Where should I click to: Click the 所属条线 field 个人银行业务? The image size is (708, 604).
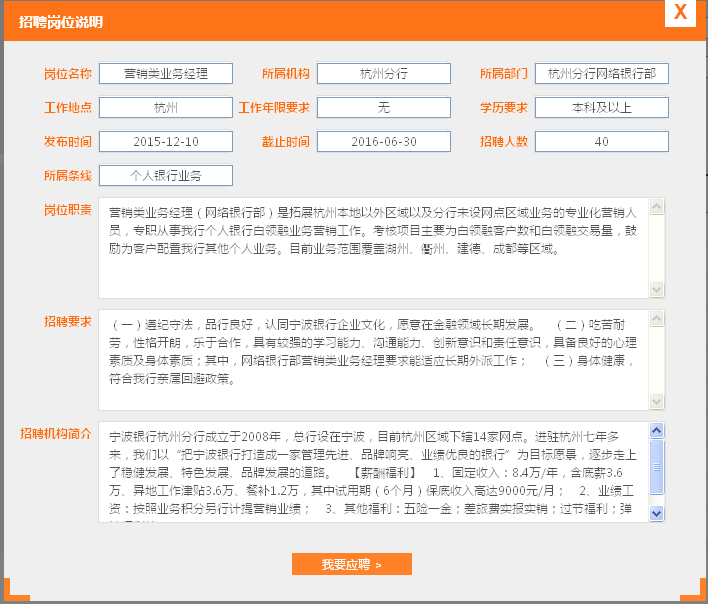[x=166, y=175]
